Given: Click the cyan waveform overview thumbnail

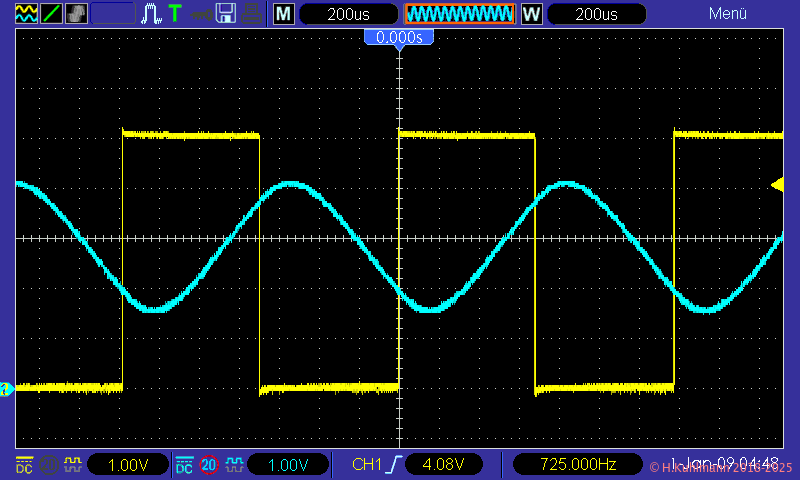Looking at the screenshot, I should click(459, 14).
